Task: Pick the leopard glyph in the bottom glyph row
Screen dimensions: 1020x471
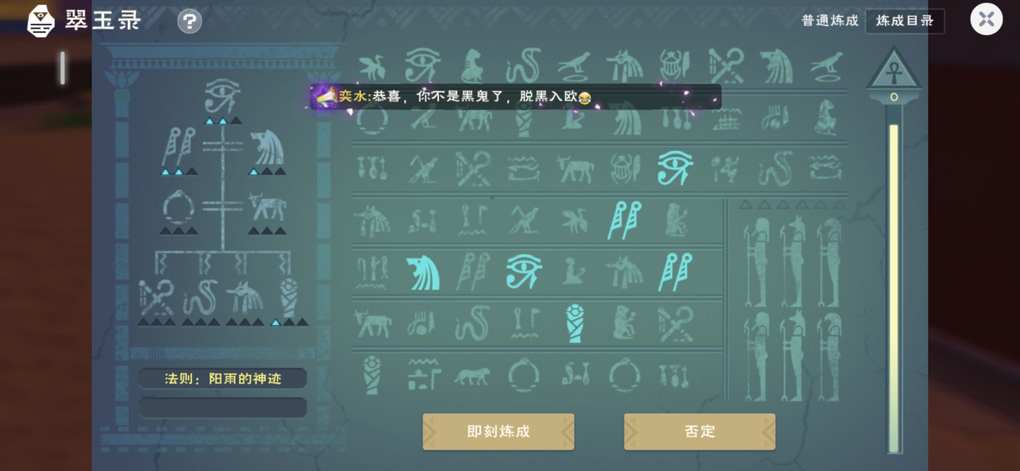Action: 473,375
